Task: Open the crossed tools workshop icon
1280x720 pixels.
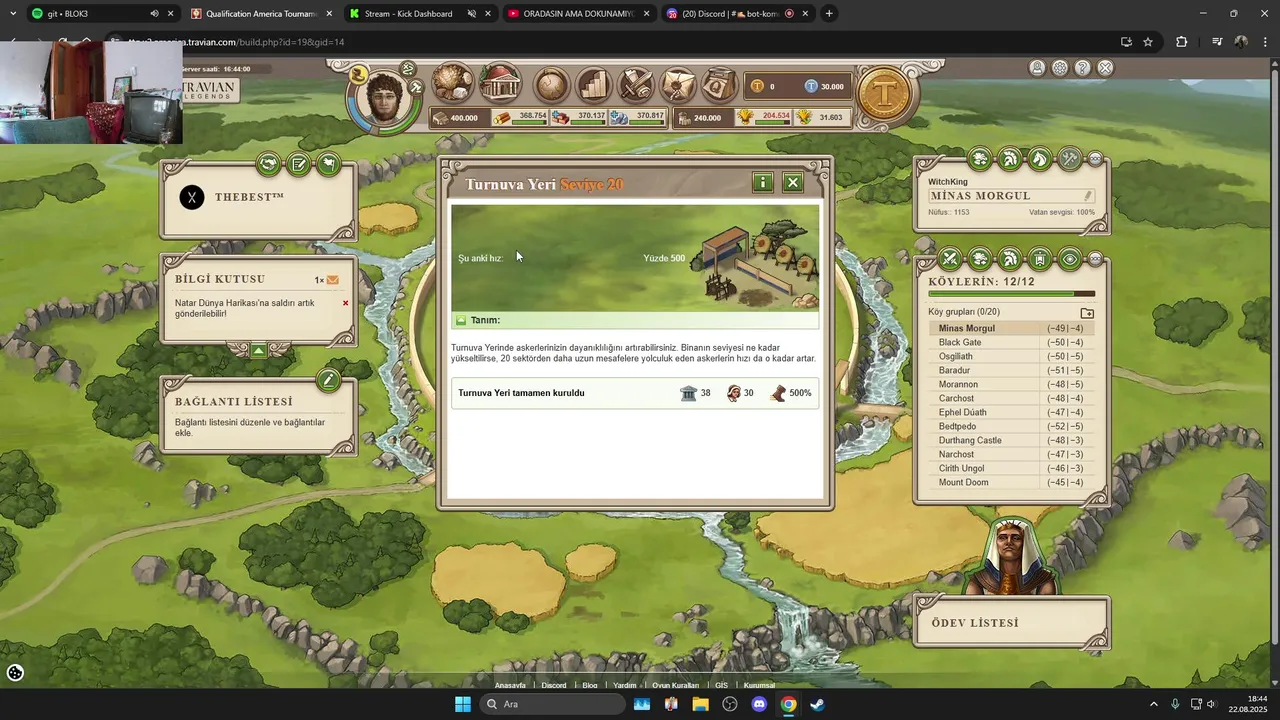Action: (x=1070, y=158)
